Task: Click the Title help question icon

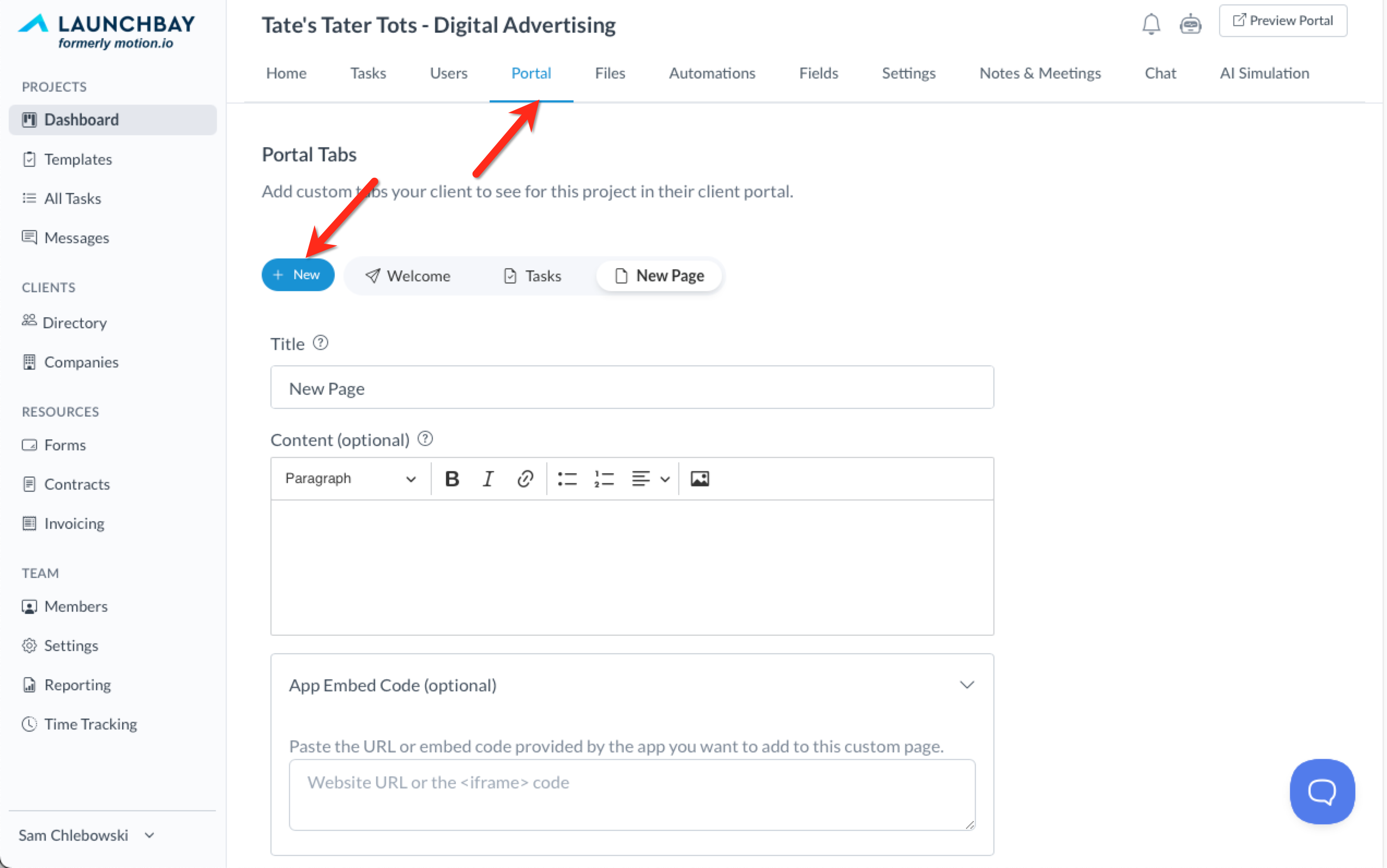Action: tap(321, 343)
